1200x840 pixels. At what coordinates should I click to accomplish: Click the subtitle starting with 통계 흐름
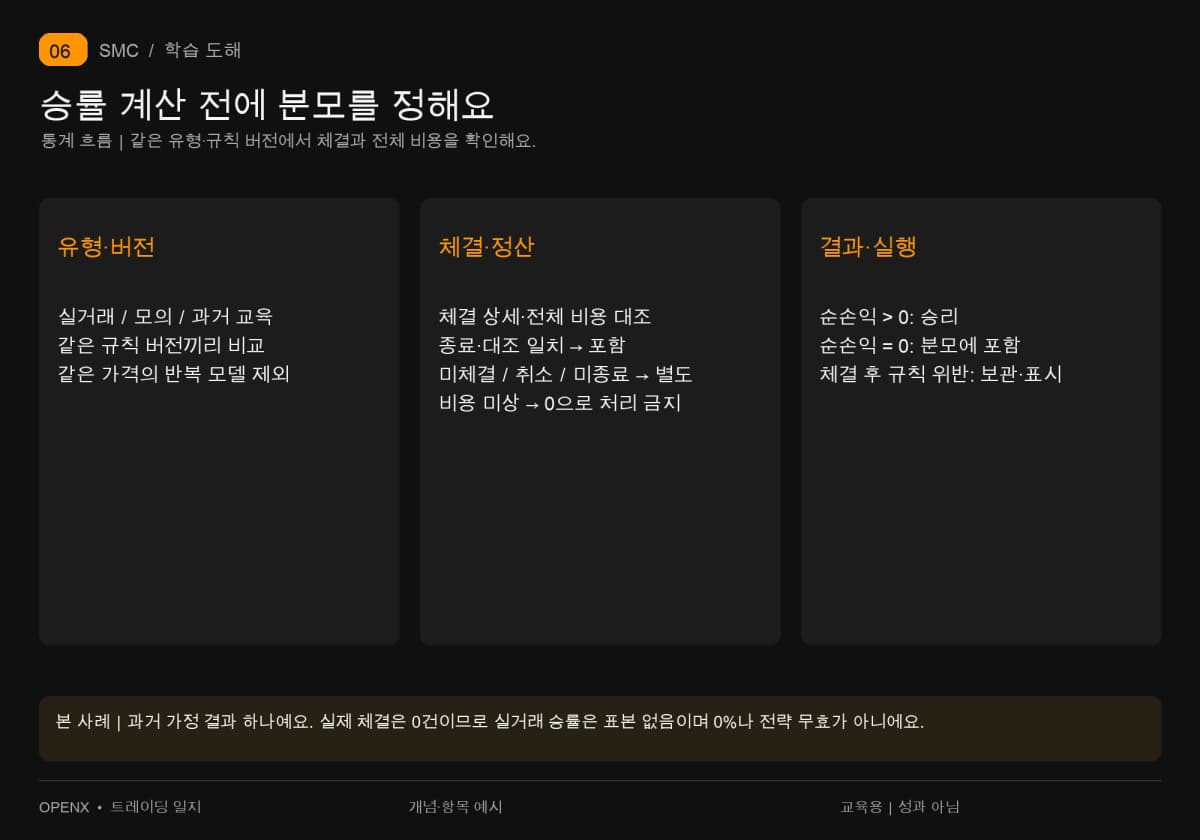[x=288, y=141]
